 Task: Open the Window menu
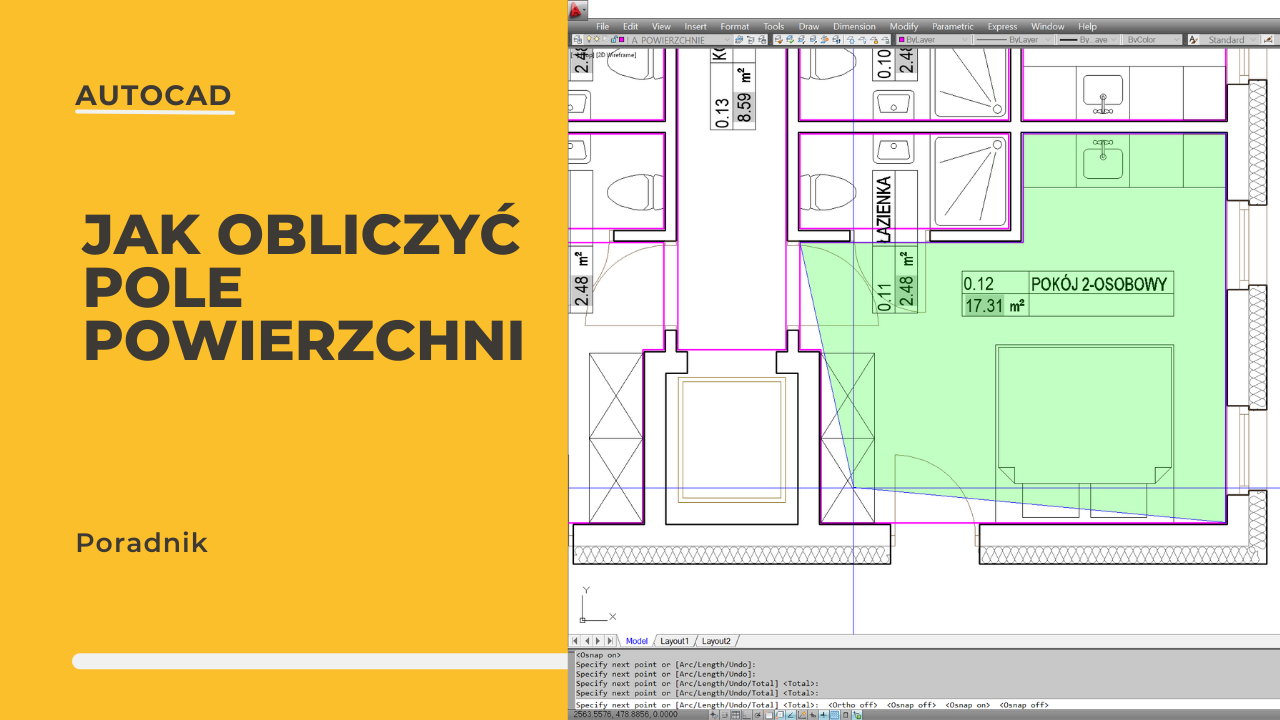point(1047,26)
